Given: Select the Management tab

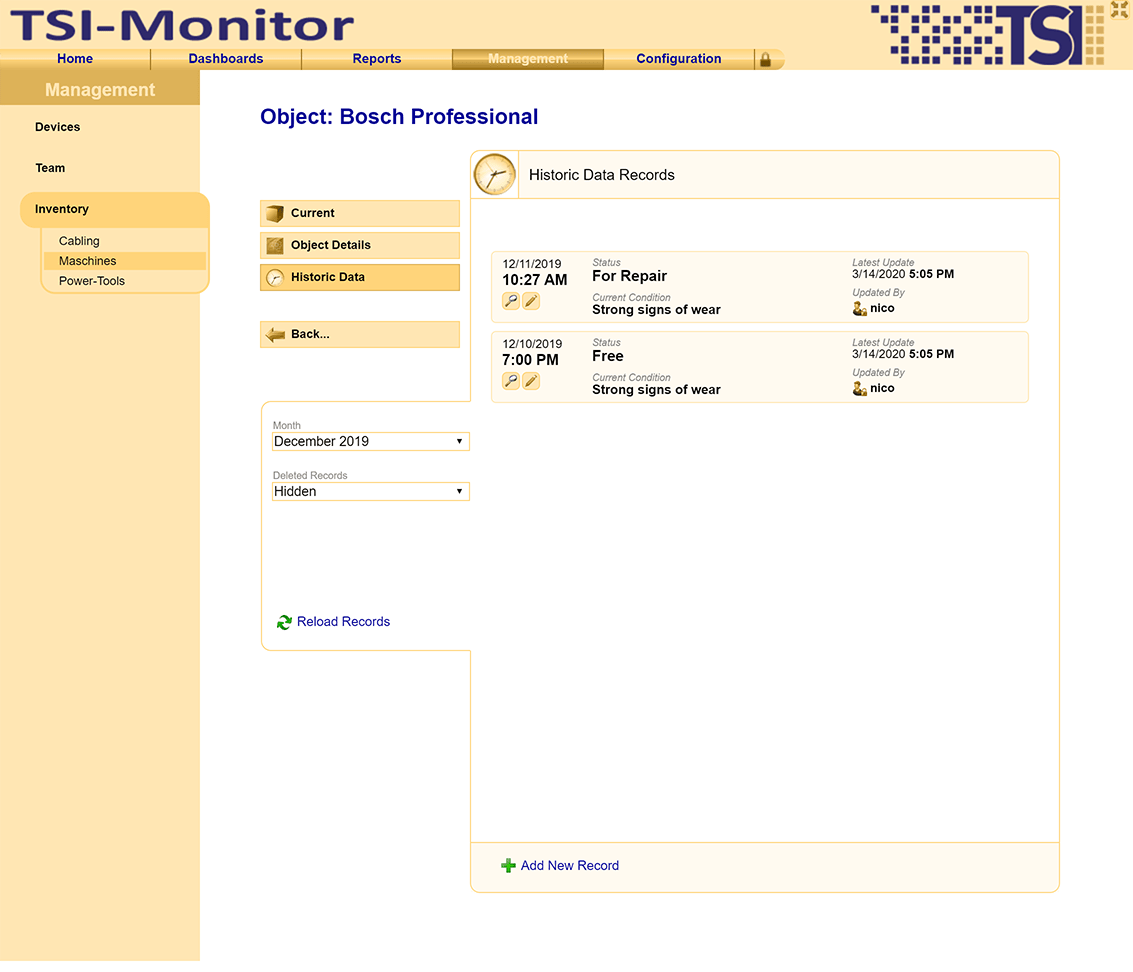Looking at the screenshot, I should pyautogui.click(x=528, y=59).
